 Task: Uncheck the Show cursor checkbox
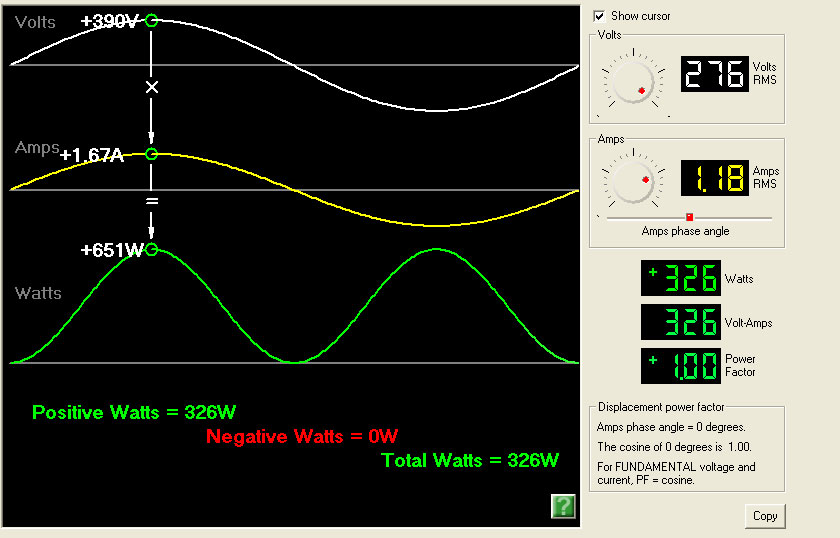click(x=599, y=17)
